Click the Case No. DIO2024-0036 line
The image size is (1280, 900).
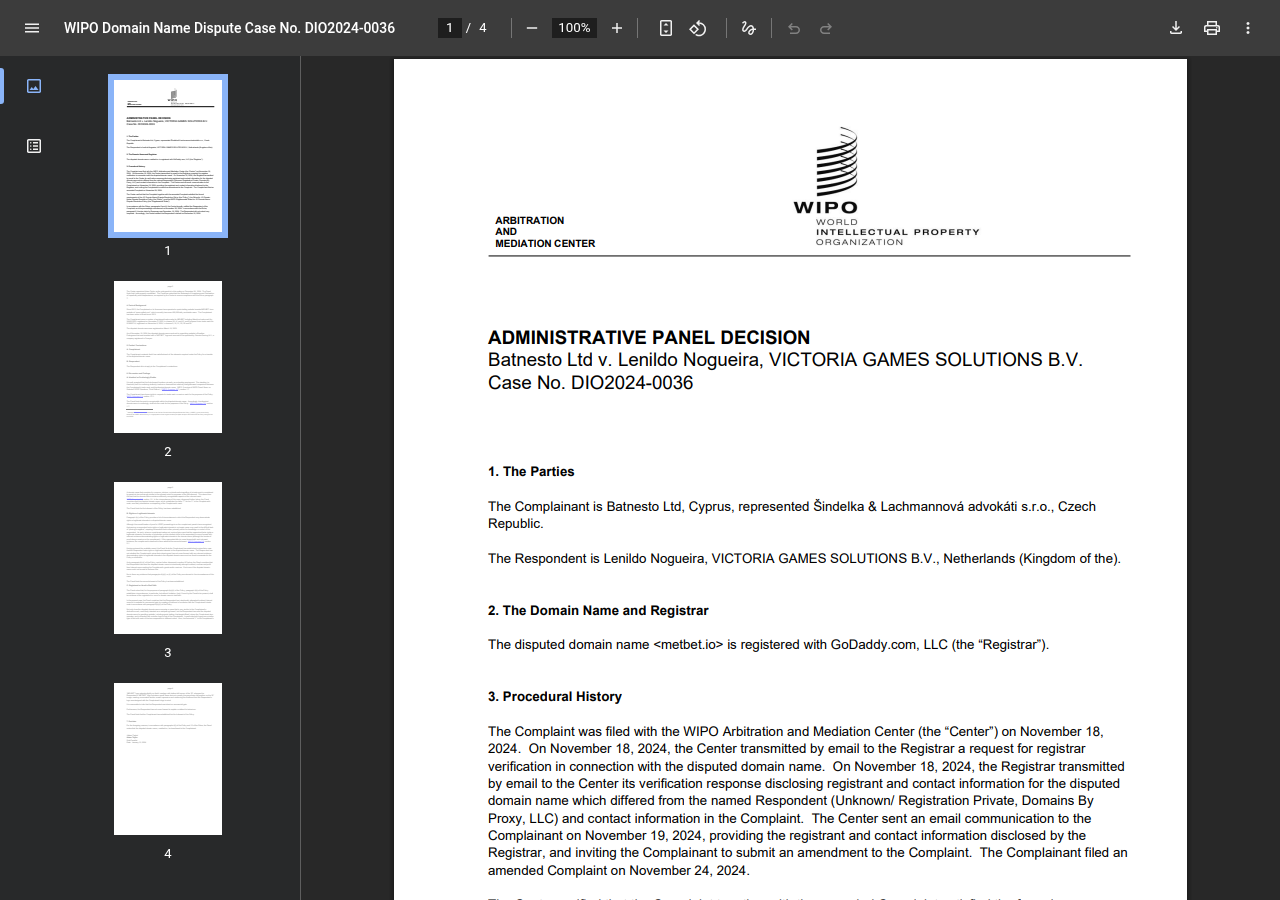pyautogui.click(x=590, y=383)
